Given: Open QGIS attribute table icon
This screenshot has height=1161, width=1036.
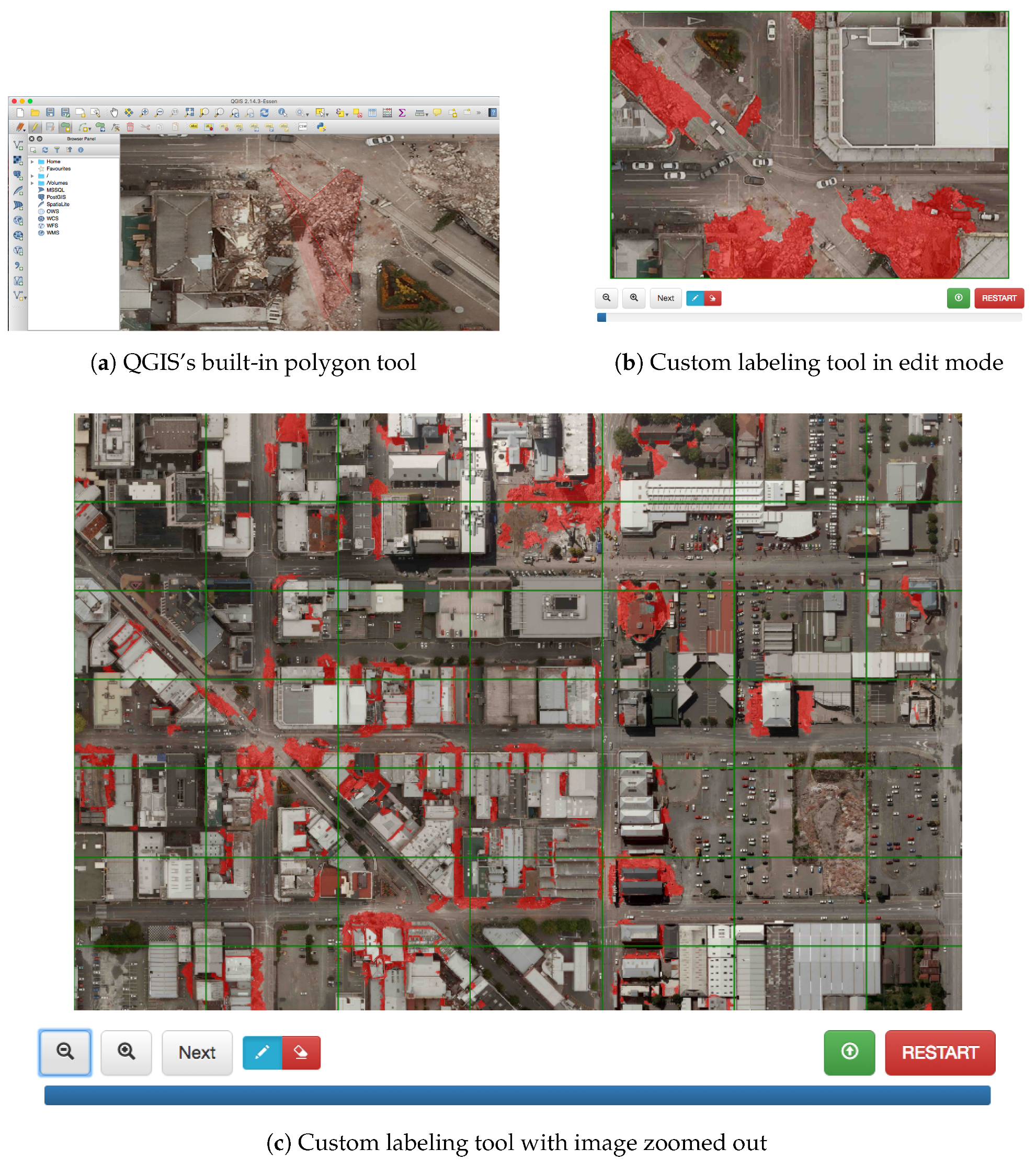Looking at the screenshot, I should tap(373, 112).
